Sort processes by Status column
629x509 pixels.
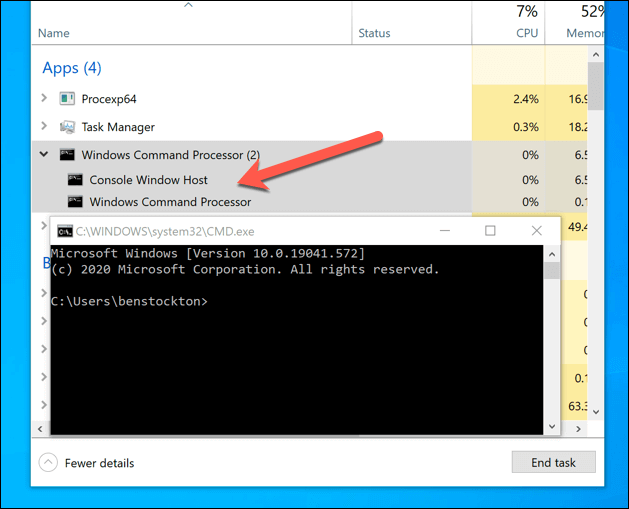click(x=374, y=33)
